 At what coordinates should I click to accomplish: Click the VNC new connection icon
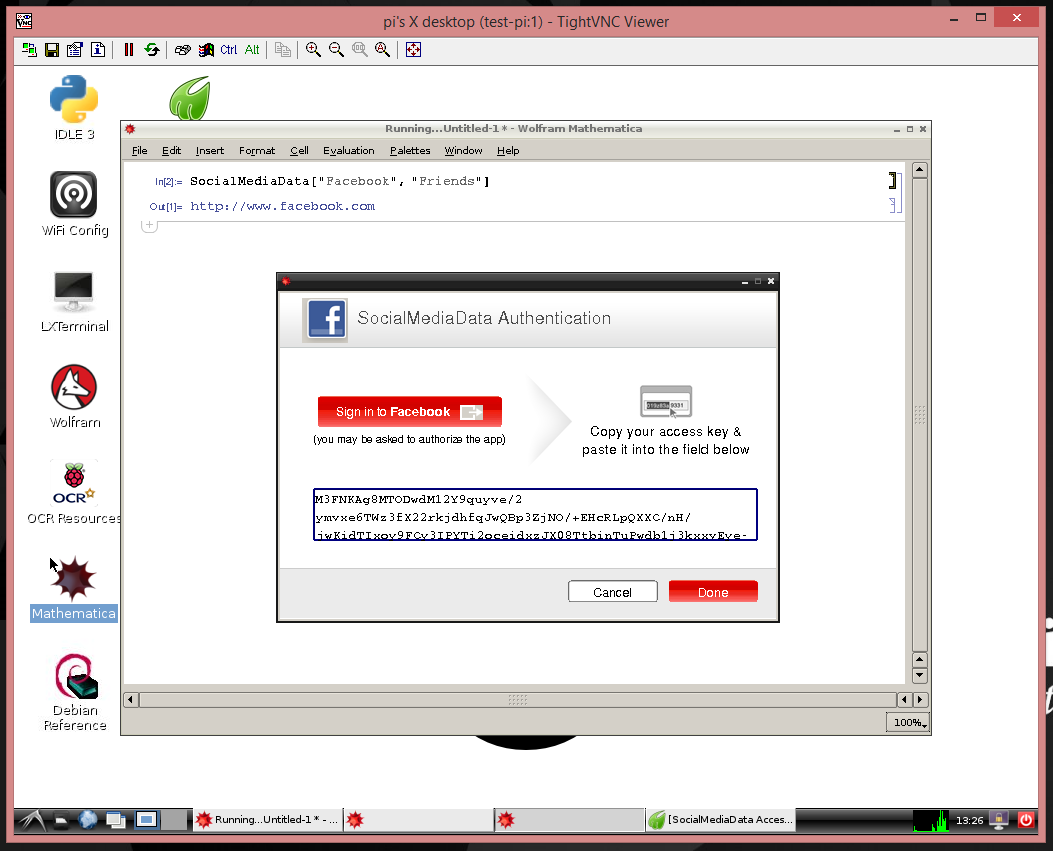click(x=30, y=50)
